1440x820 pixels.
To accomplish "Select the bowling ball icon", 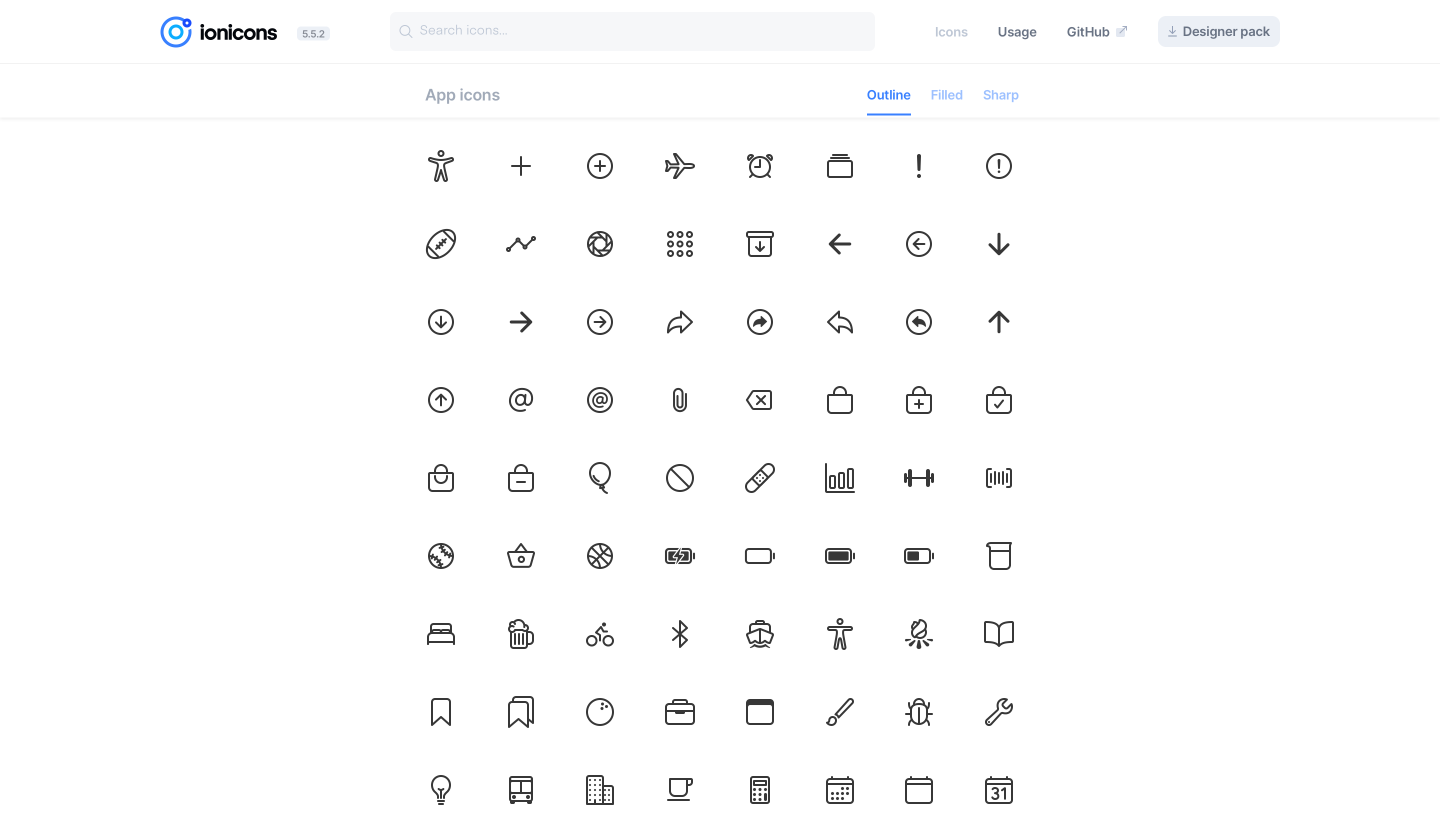I will 600,712.
